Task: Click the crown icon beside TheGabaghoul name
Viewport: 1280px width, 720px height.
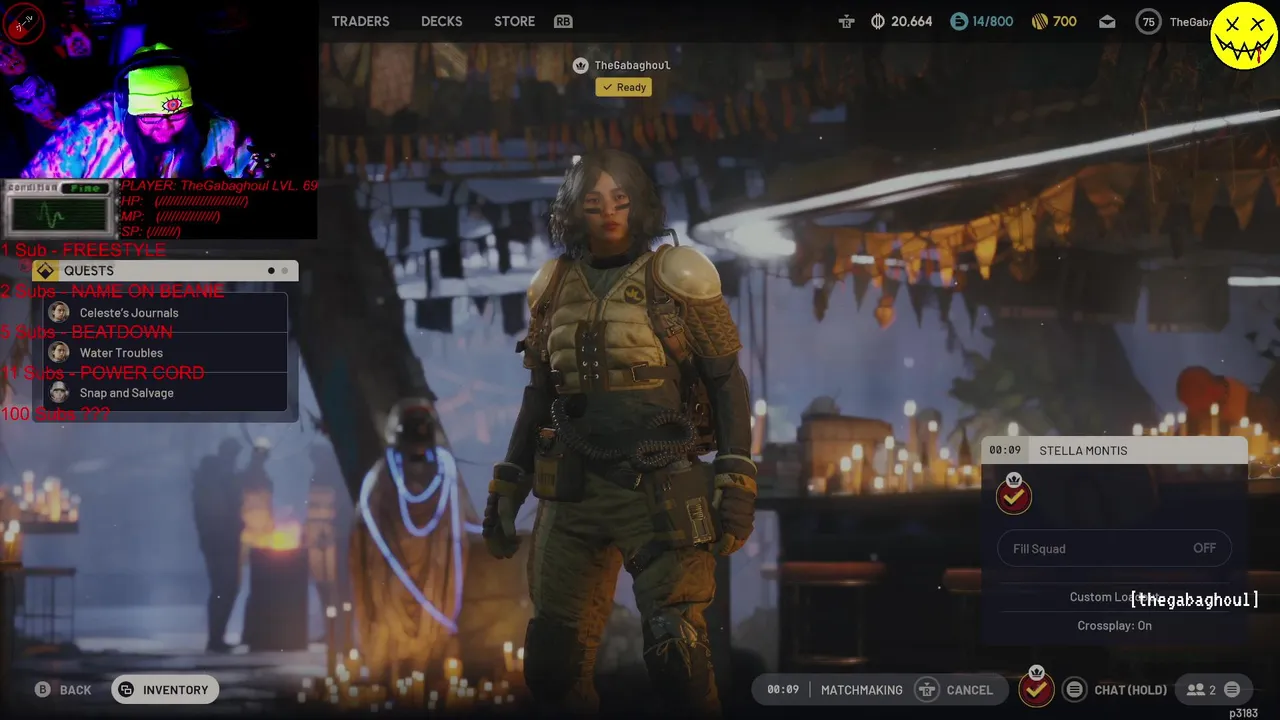Action: (580, 65)
